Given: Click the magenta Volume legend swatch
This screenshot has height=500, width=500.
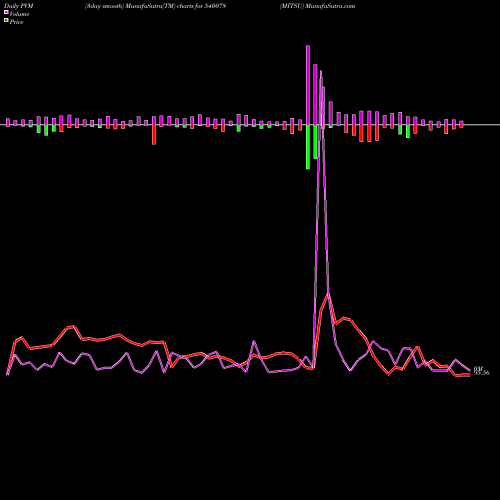Looking at the screenshot, I should pos(6,13).
